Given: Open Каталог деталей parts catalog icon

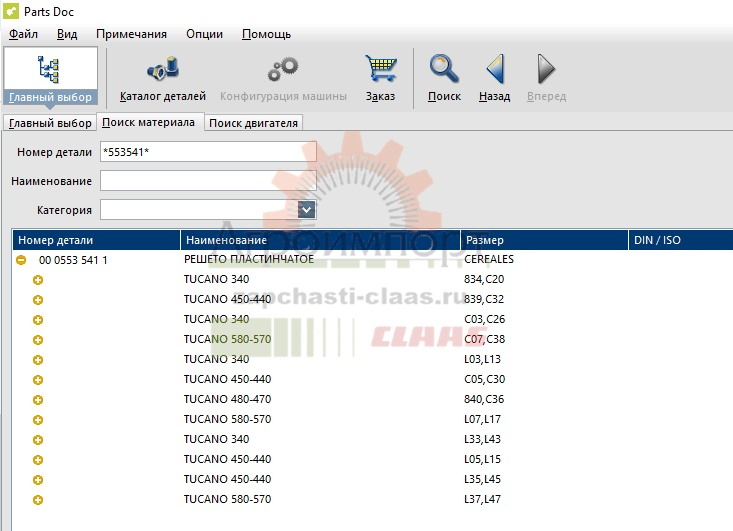Looking at the screenshot, I should (163, 68).
